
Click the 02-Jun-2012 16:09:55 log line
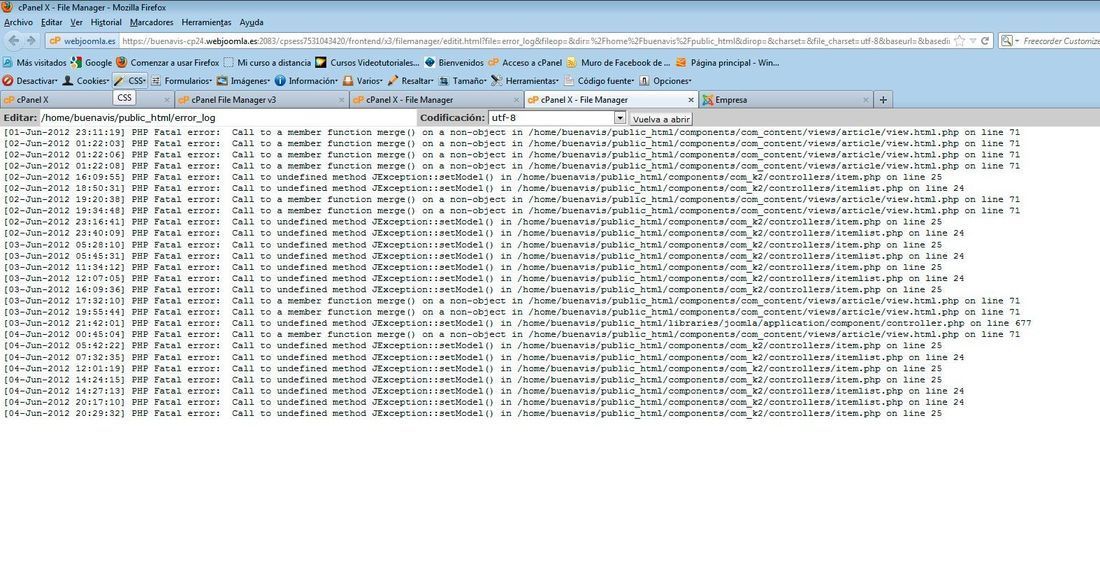[x=473, y=177]
